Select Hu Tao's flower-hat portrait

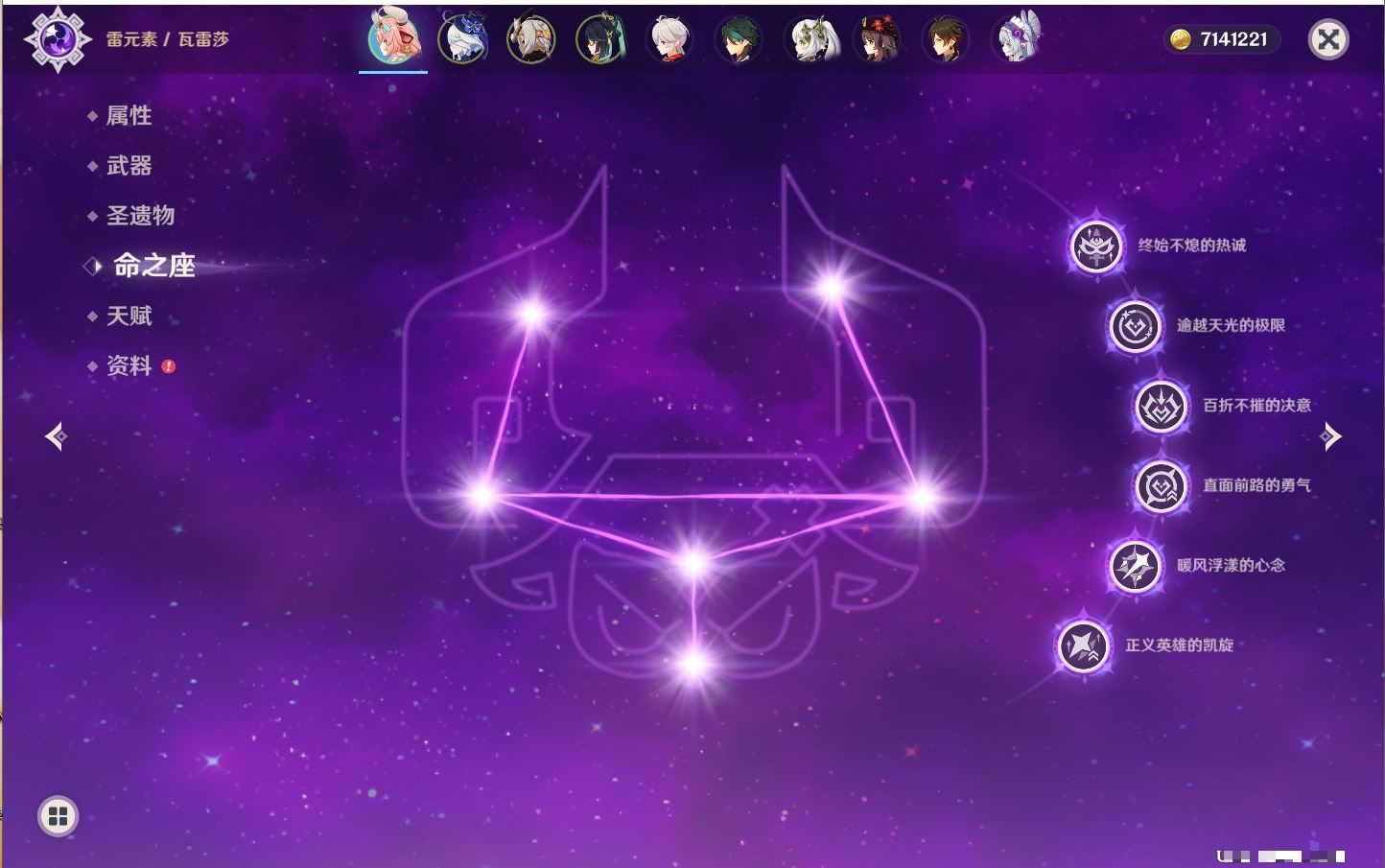[878, 39]
